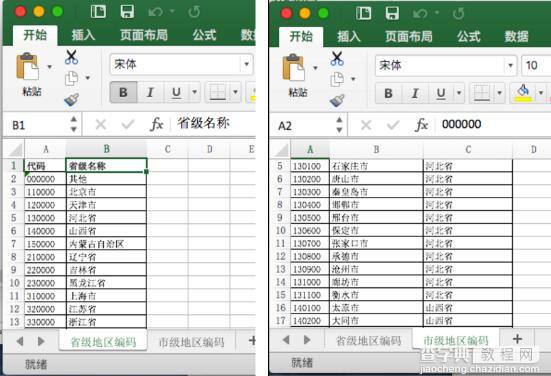Select row 10 header in left sheet
Viewport: 551px width, 376px height.
point(14,283)
